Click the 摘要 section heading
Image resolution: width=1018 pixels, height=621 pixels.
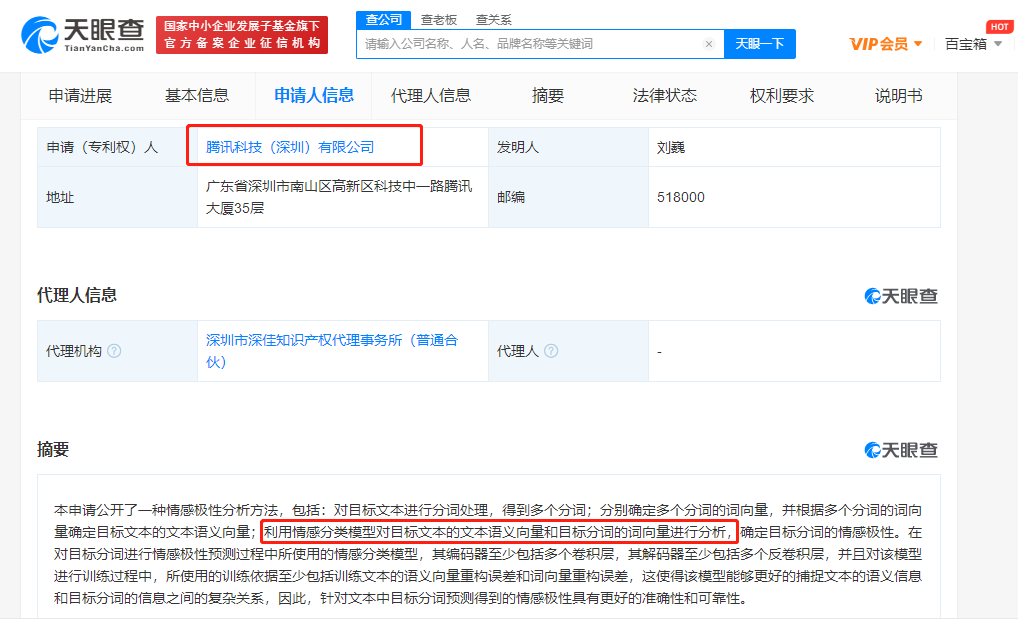coord(53,450)
